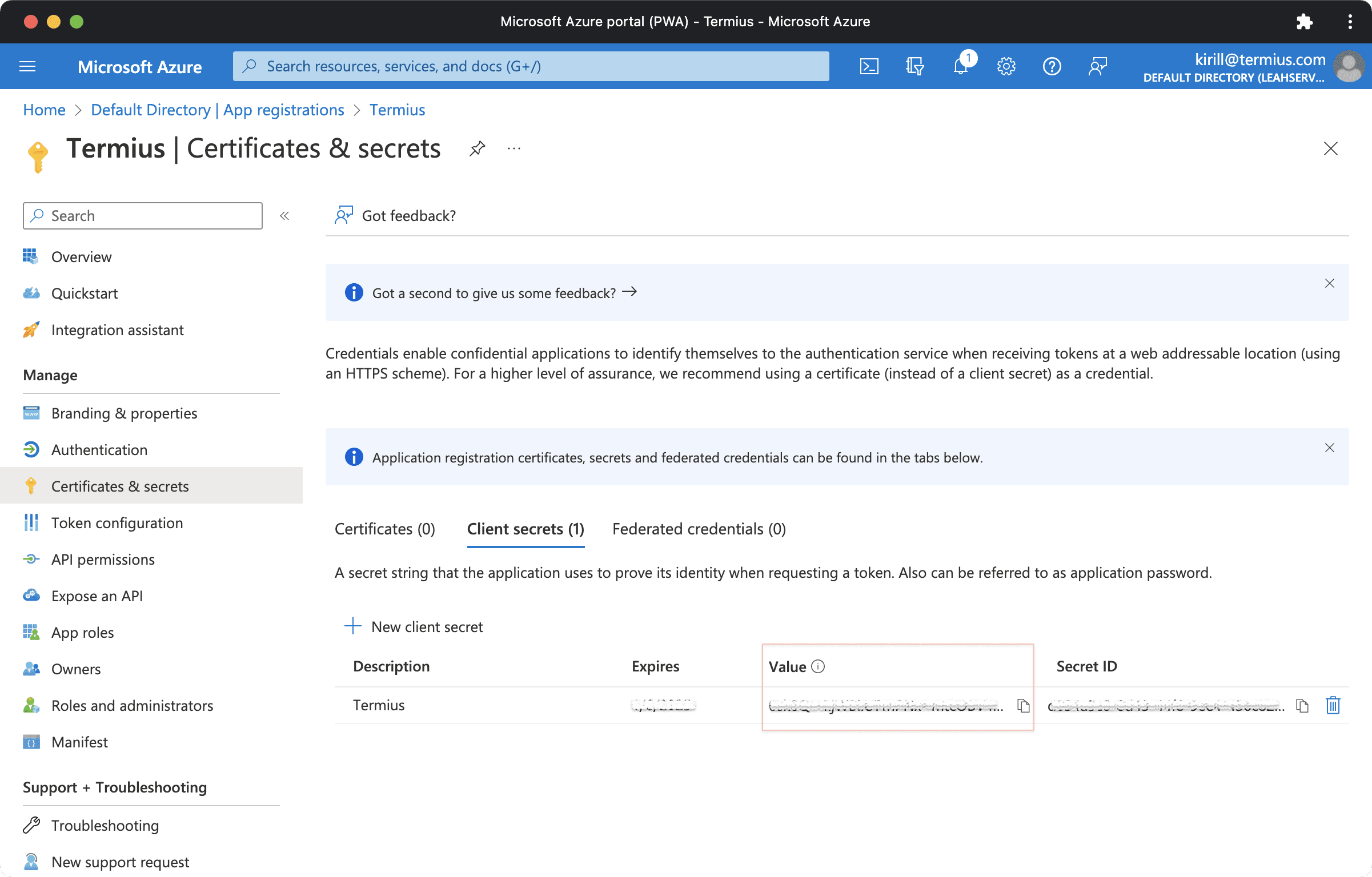This screenshot has width=1372, height=877.
Task: Open the account avatar for kirill@termius.com
Action: point(1349,67)
